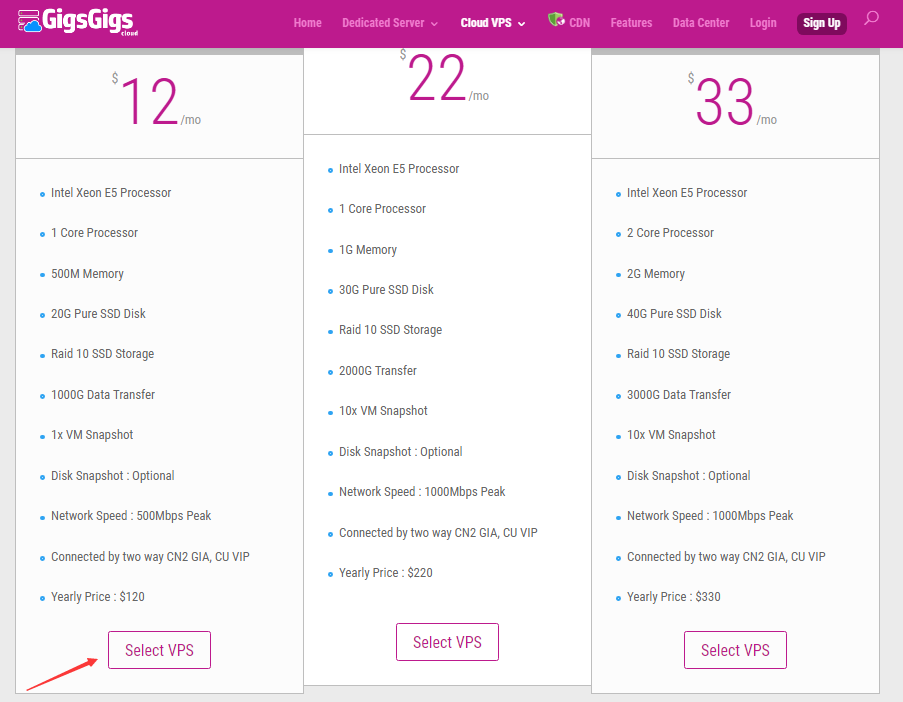Click "Yearly Price : $330" text
The image size is (903, 702).
[x=674, y=597]
